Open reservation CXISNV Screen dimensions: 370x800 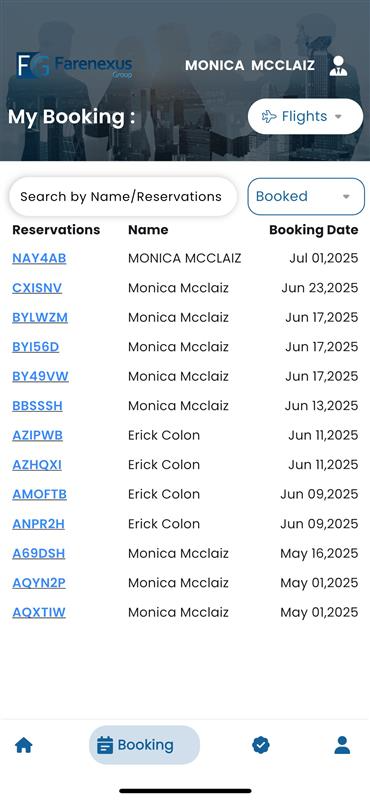click(x=37, y=288)
